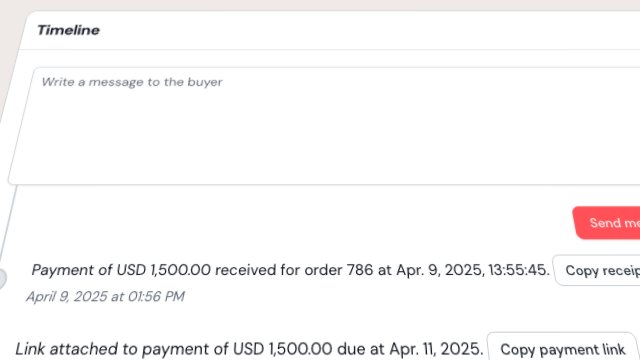Click the USD 1,500.00 received amount
640x360 pixels.
(x=163, y=270)
